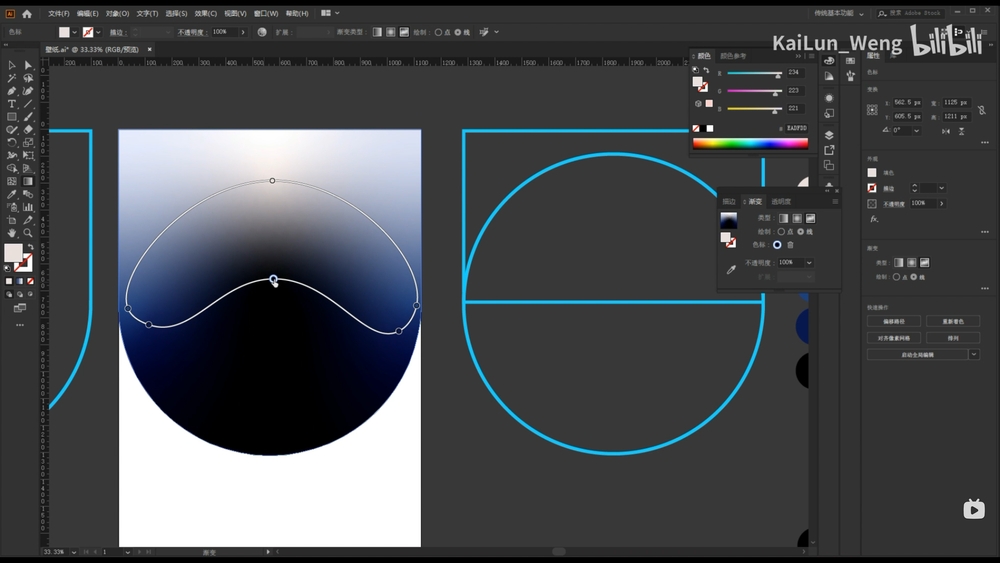This screenshot has width=1000, height=563.
Task: Swap fill and stroke in the toolbox
Action: click(30, 247)
